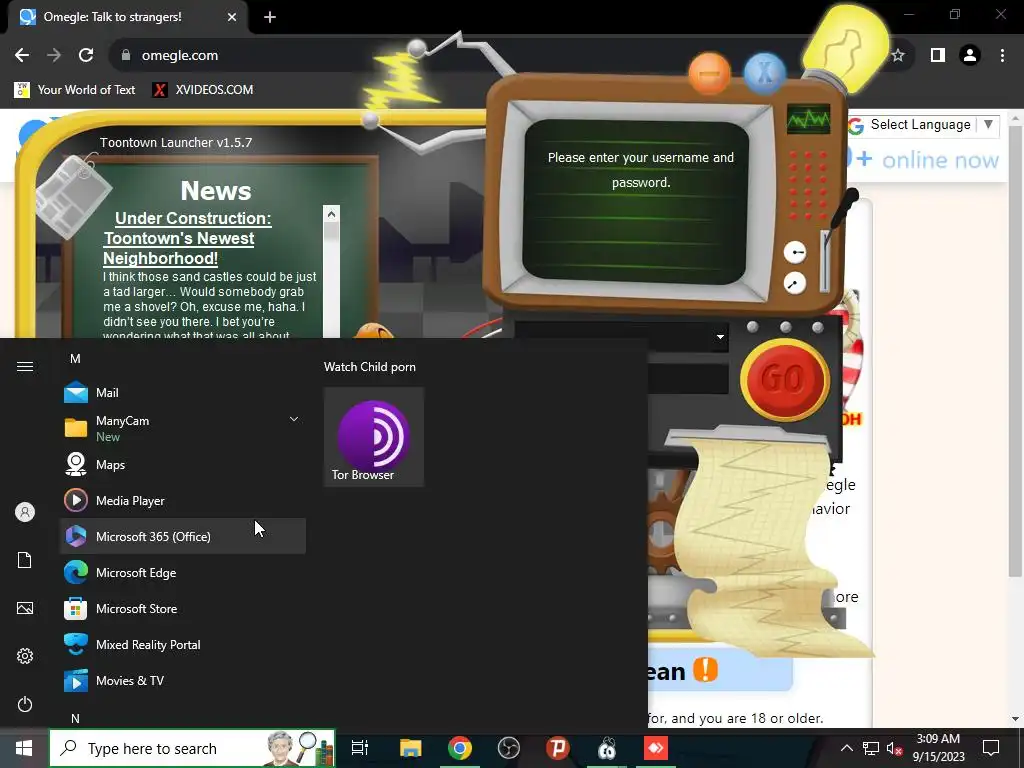Open Settings gear in Start sidebar
The image size is (1024, 768).
point(25,656)
